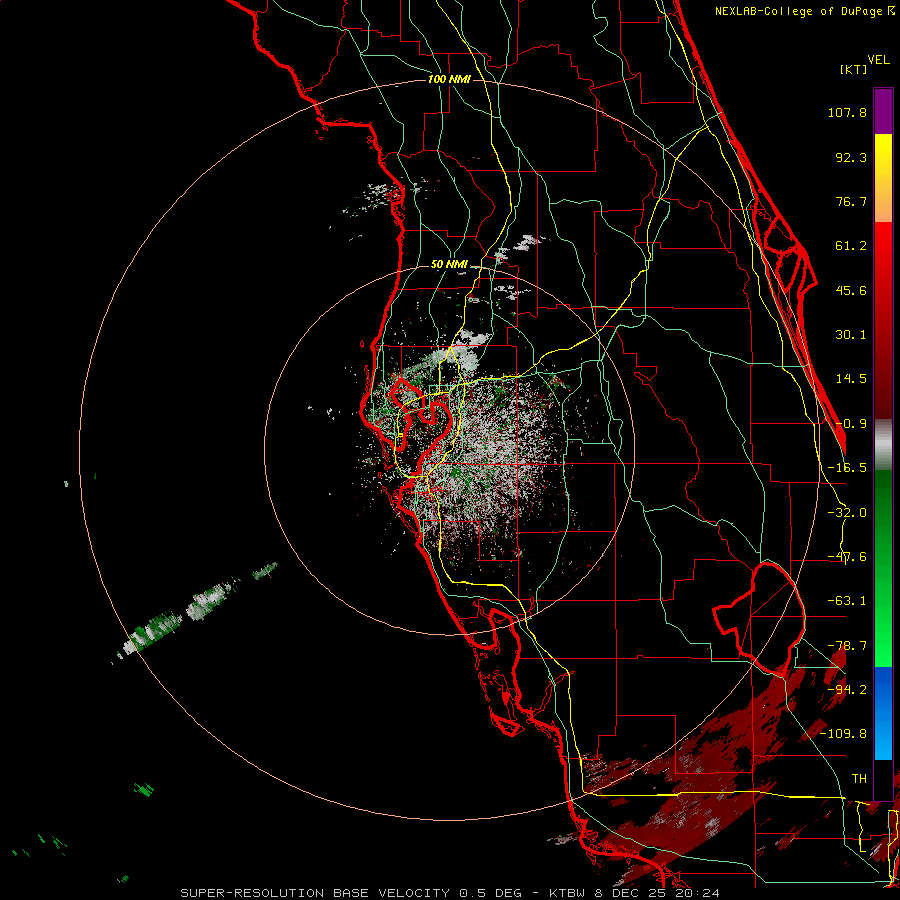Click the Super-Resolution Base Velocity caption at bottom
Screen dimensions: 900x900
(449, 893)
